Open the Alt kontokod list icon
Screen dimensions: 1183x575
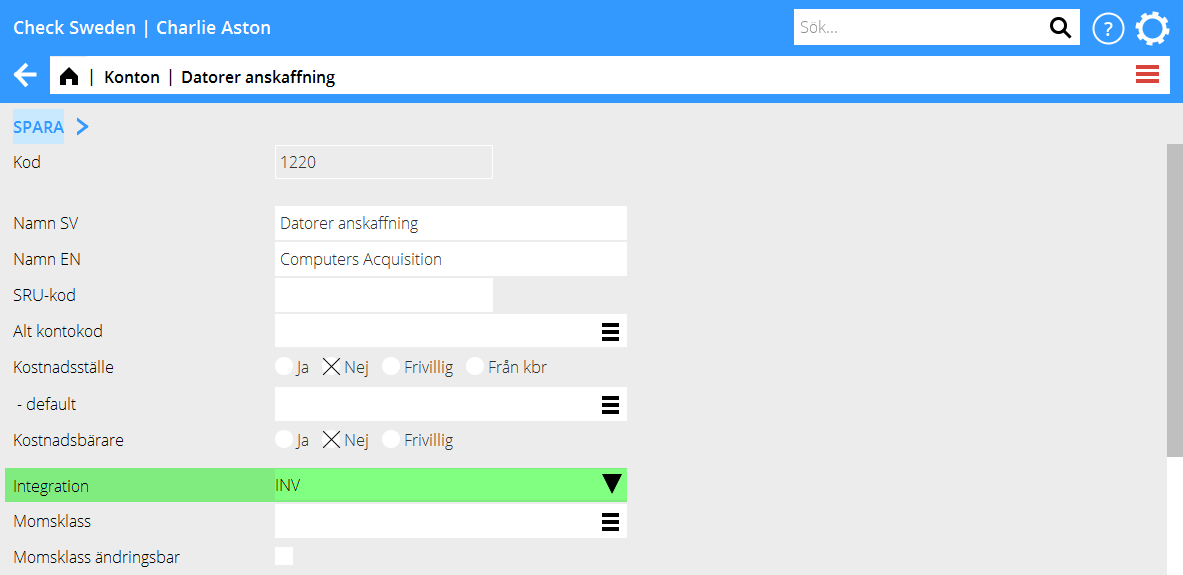click(x=610, y=332)
